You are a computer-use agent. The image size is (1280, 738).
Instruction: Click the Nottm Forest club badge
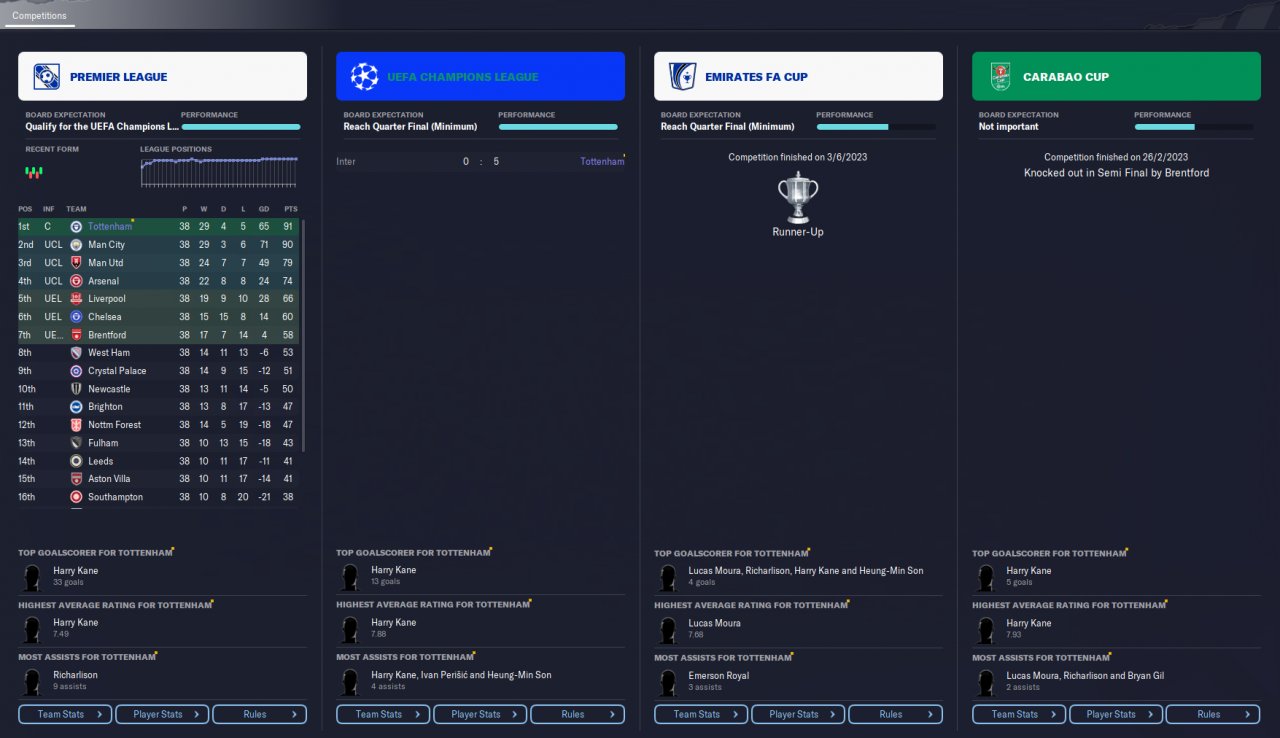(x=76, y=425)
